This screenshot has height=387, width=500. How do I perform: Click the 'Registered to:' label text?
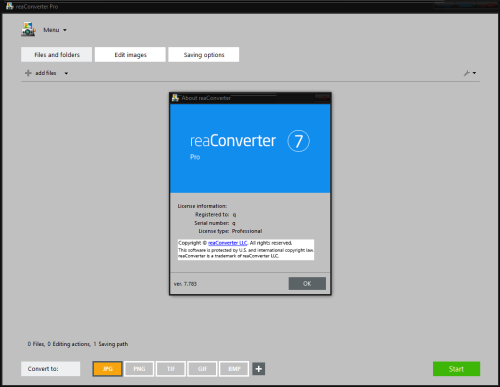click(212, 214)
